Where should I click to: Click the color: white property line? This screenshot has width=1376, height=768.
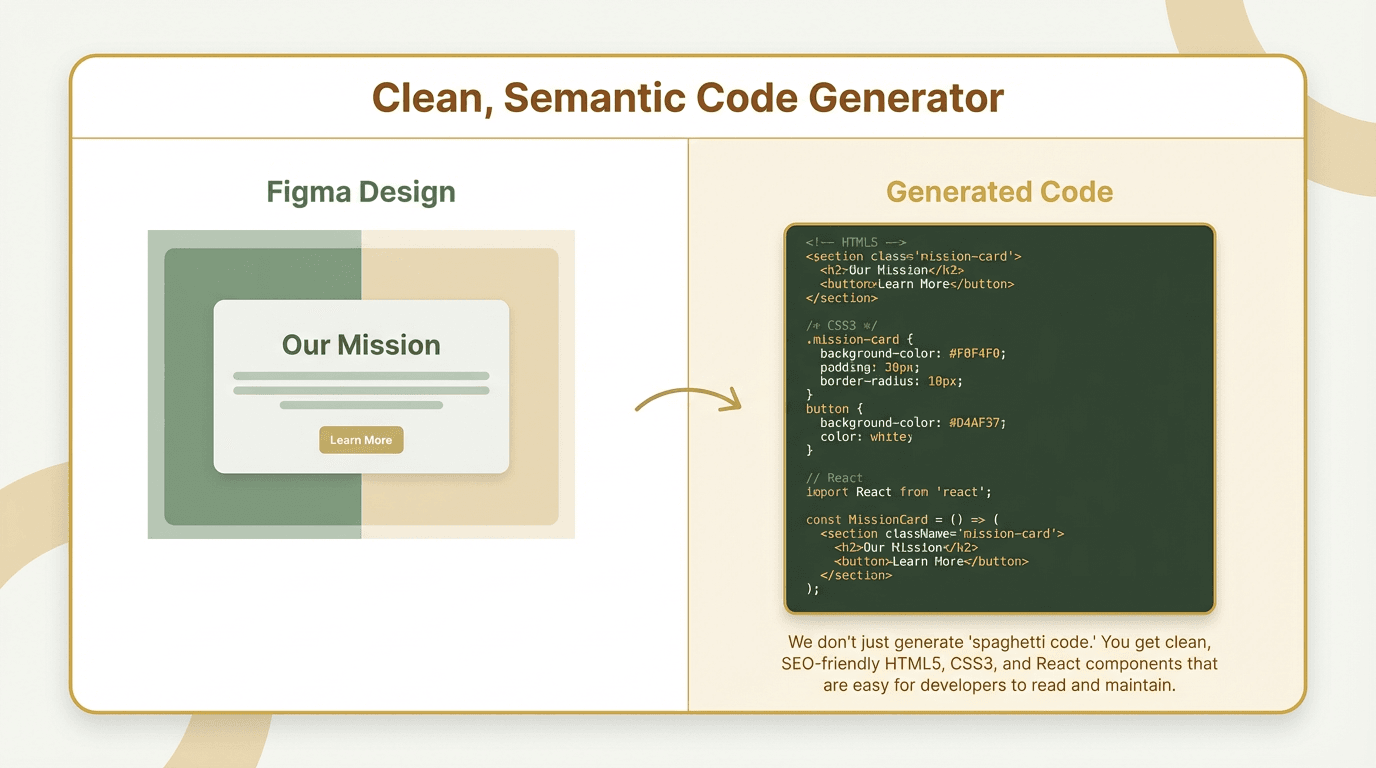pyautogui.click(x=866, y=436)
